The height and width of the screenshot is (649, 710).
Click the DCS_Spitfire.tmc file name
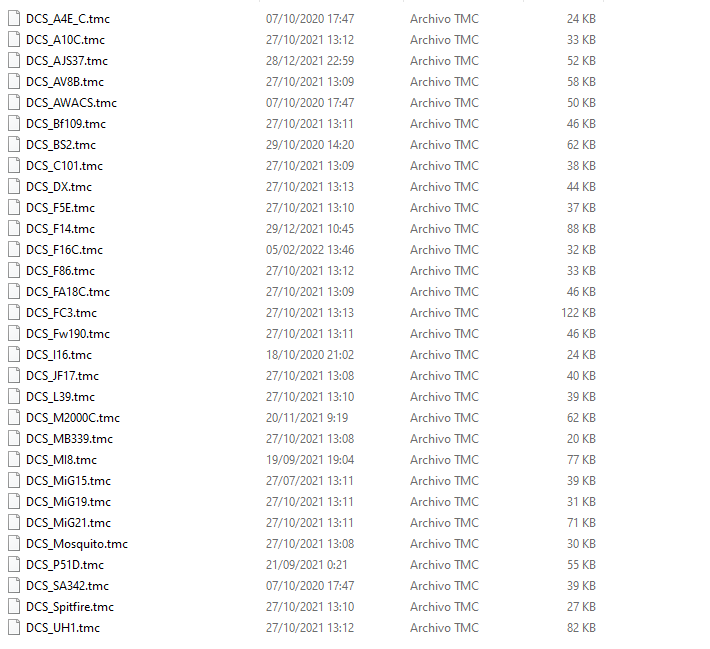coord(70,607)
